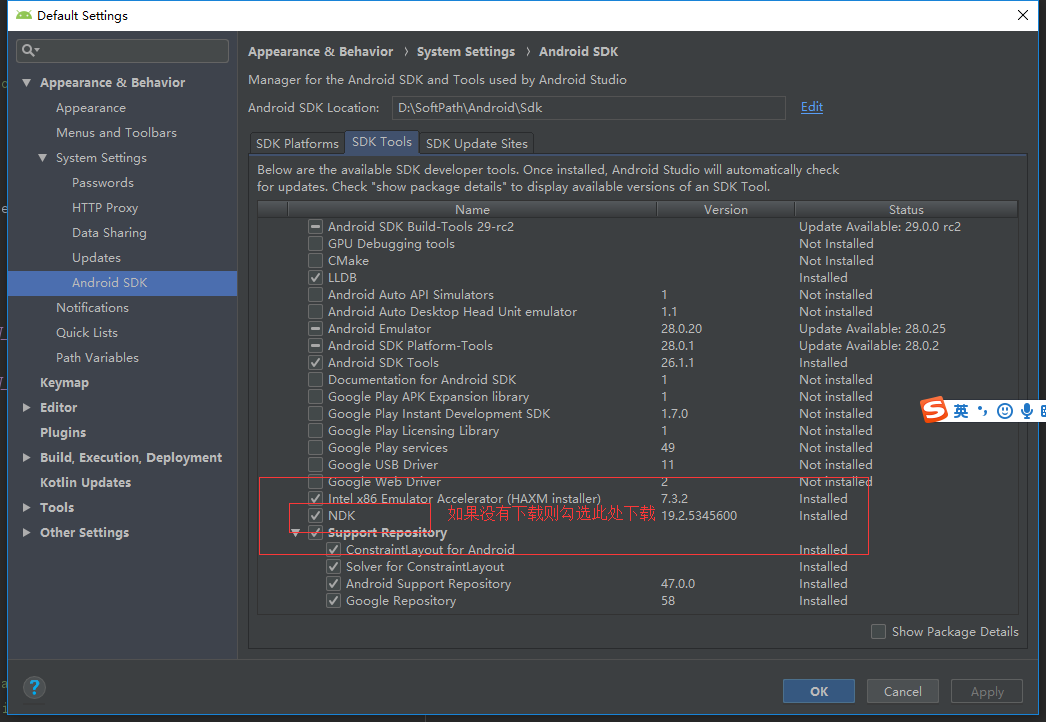The width and height of the screenshot is (1046, 722).
Task: Select the SDK Tools tab
Action: 382,142
